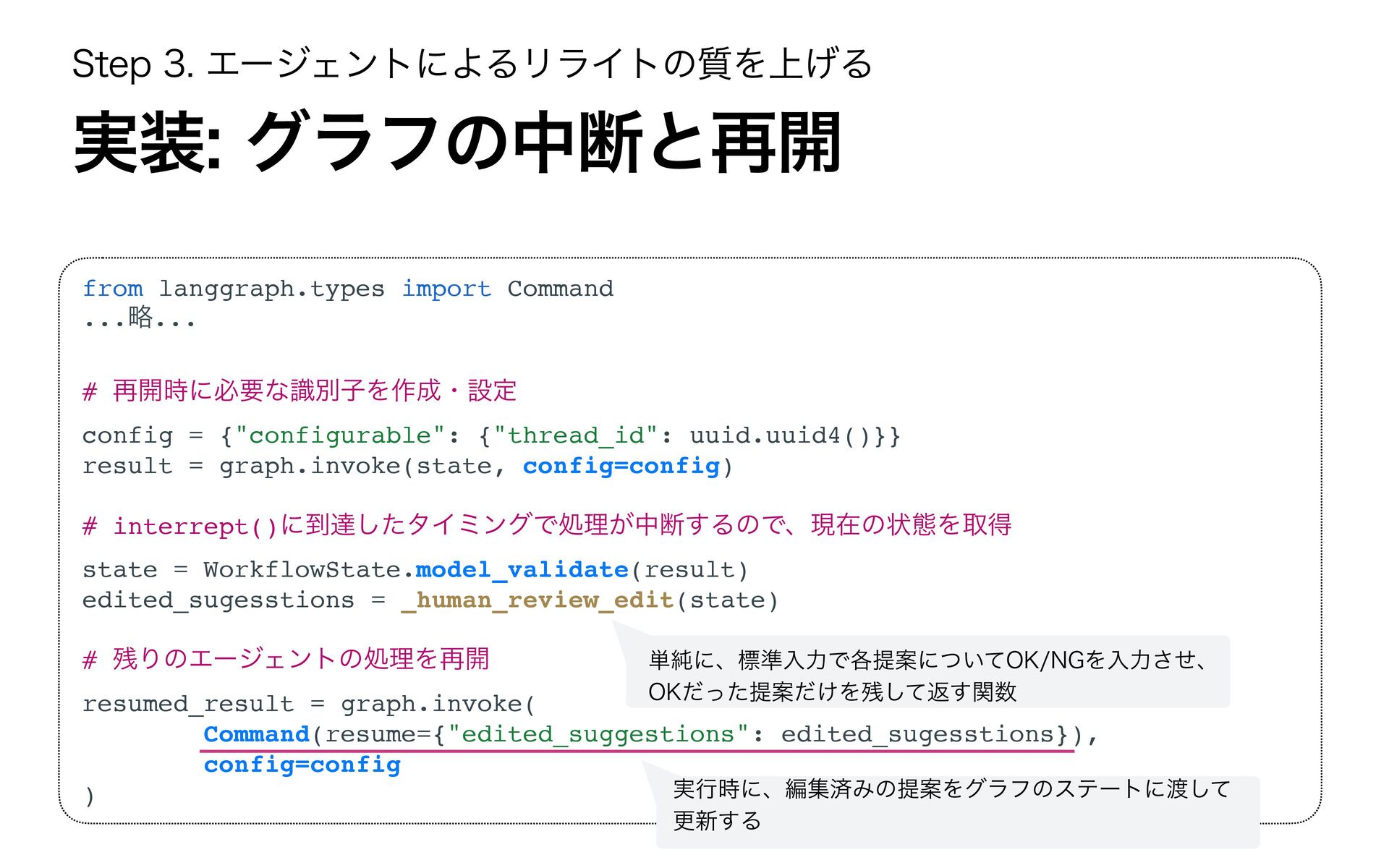1389x868 pixels.
Task: Click the interrept() comment line
Action: coord(547,525)
